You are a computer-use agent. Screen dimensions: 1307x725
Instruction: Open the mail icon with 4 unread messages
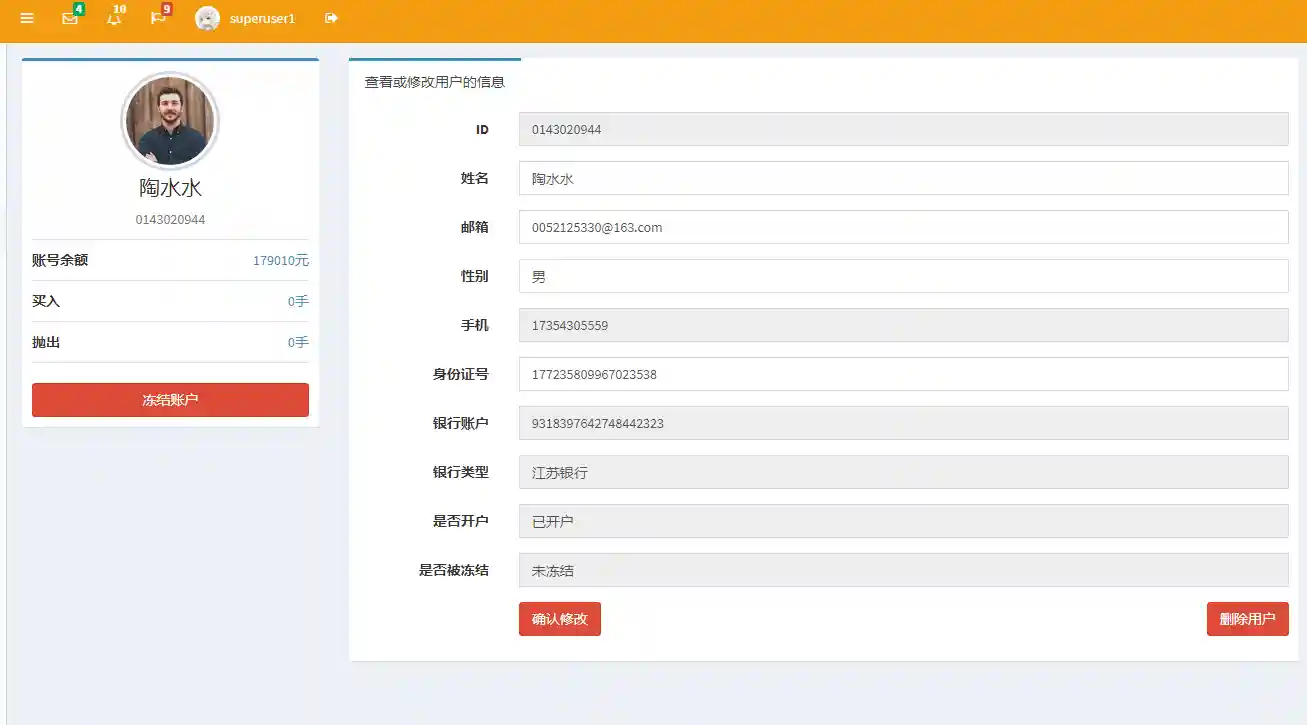(69, 18)
